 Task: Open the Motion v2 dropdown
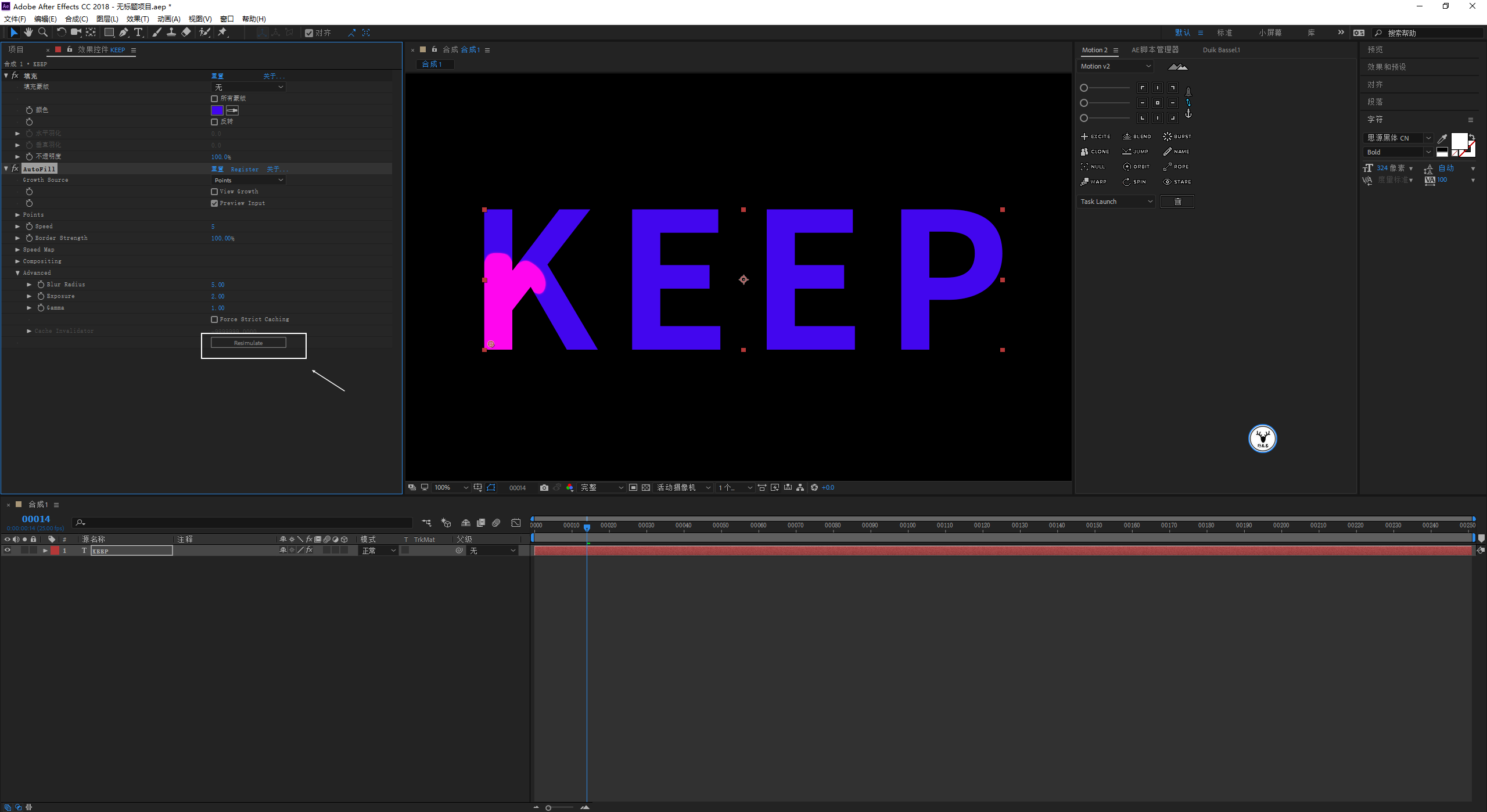click(1115, 66)
